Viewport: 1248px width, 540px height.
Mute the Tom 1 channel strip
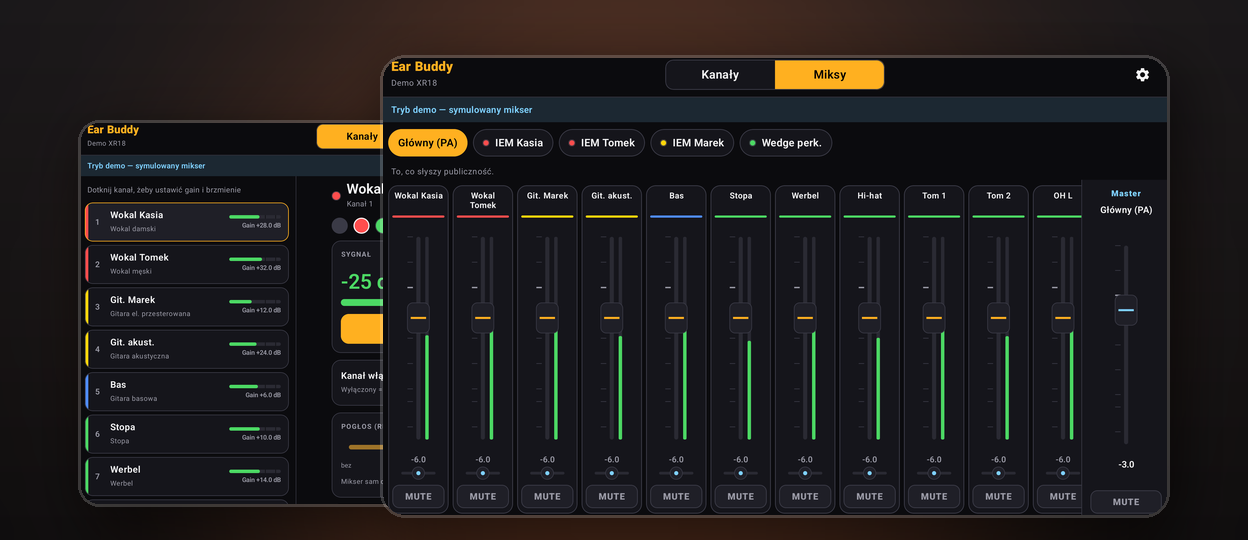(934, 496)
